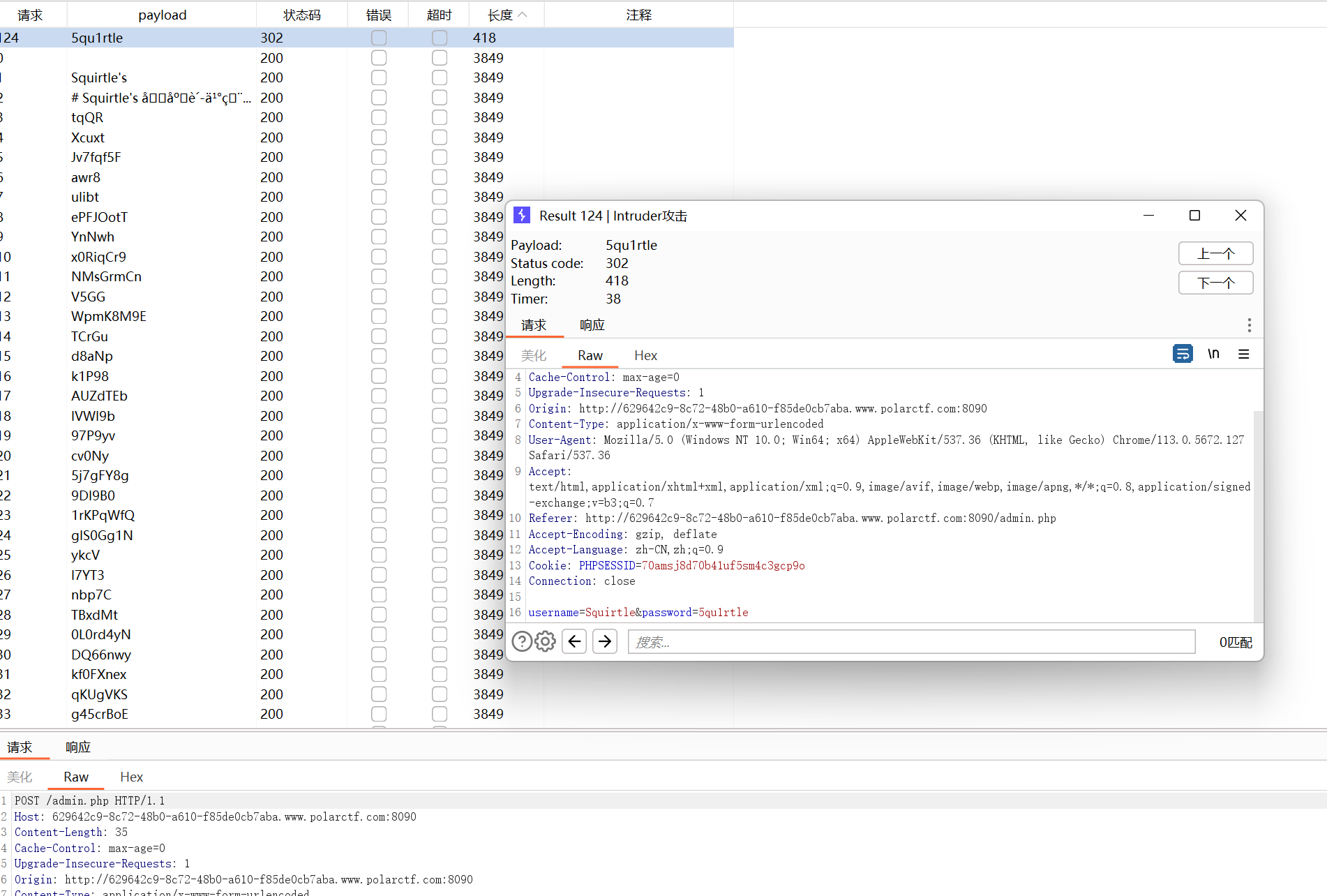This screenshot has height=896, width=1327.
Task: Toggle word wrap icon in result viewer
Action: 1183,354
